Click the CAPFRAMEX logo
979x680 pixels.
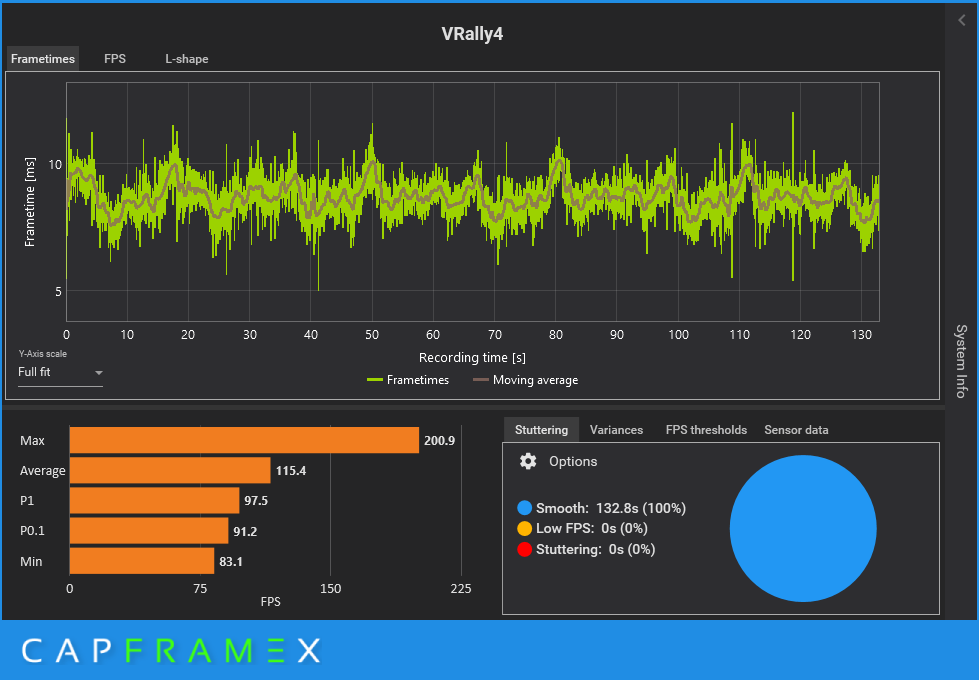click(x=171, y=651)
